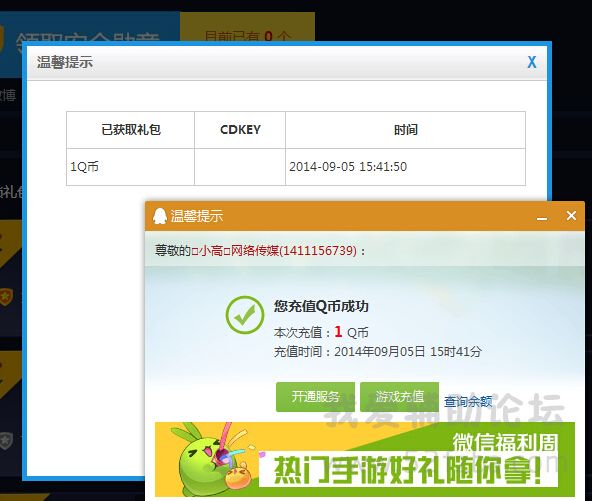The image size is (592, 501).
Task: Select the 充值时间 2014年09月05日 line
Action: pyautogui.click(x=378, y=351)
